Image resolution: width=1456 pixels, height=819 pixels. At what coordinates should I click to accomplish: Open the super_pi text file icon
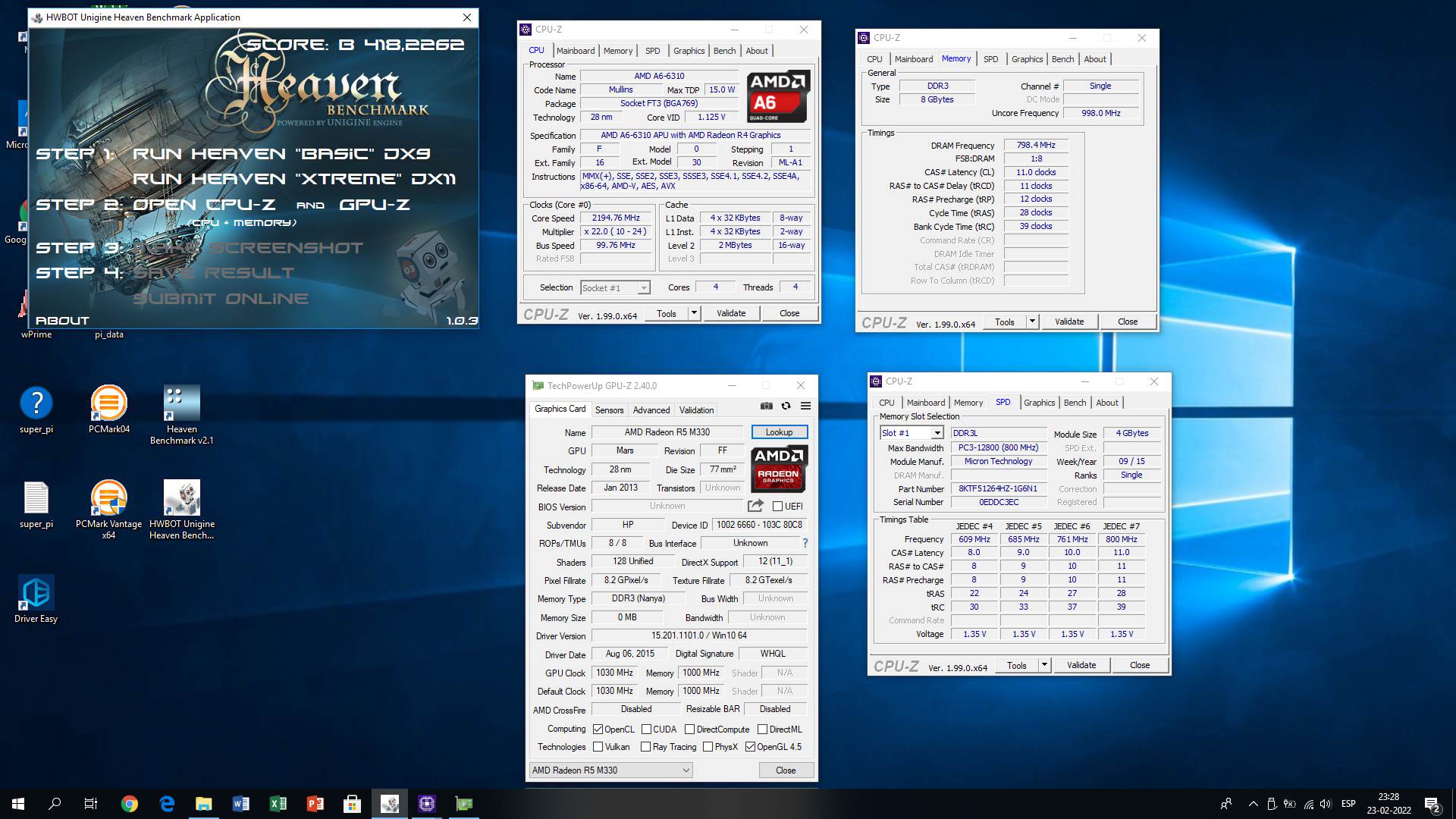click(x=36, y=505)
